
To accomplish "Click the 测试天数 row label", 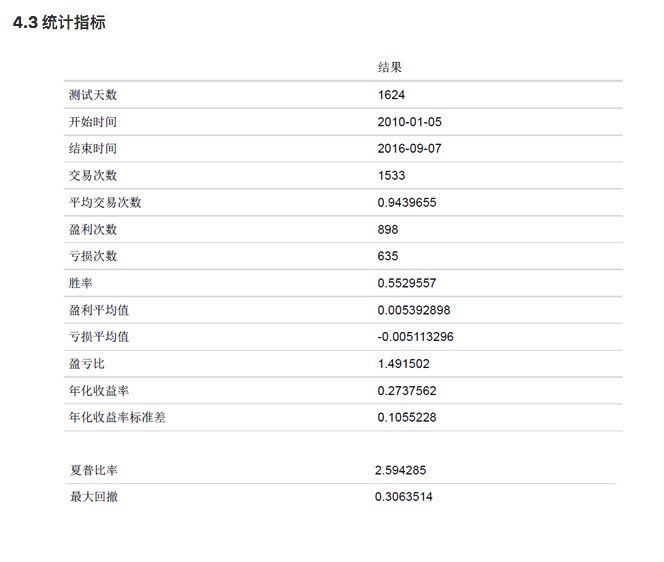I will 93,95.
